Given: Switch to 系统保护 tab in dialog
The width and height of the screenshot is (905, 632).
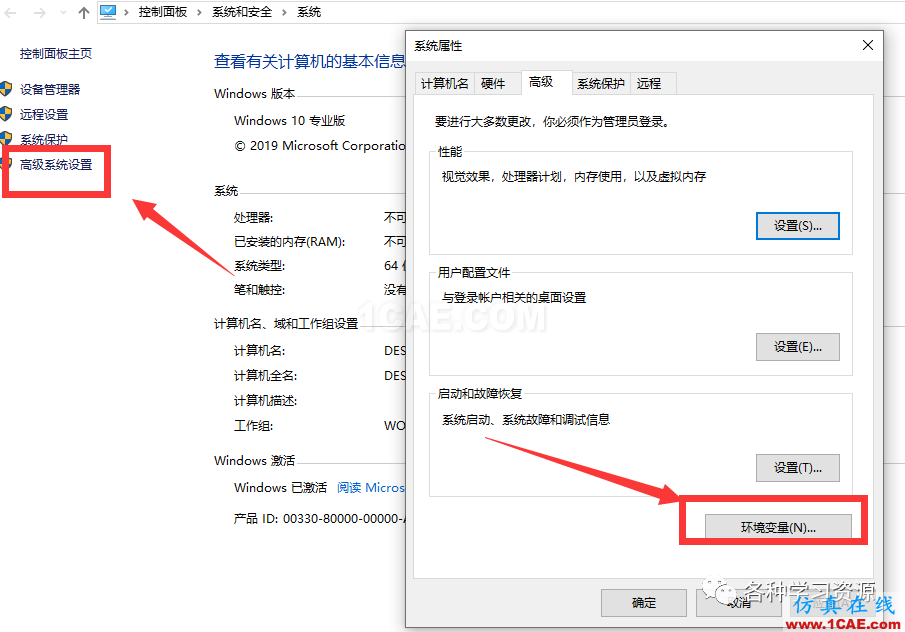Looking at the screenshot, I should tap(601, 84).
